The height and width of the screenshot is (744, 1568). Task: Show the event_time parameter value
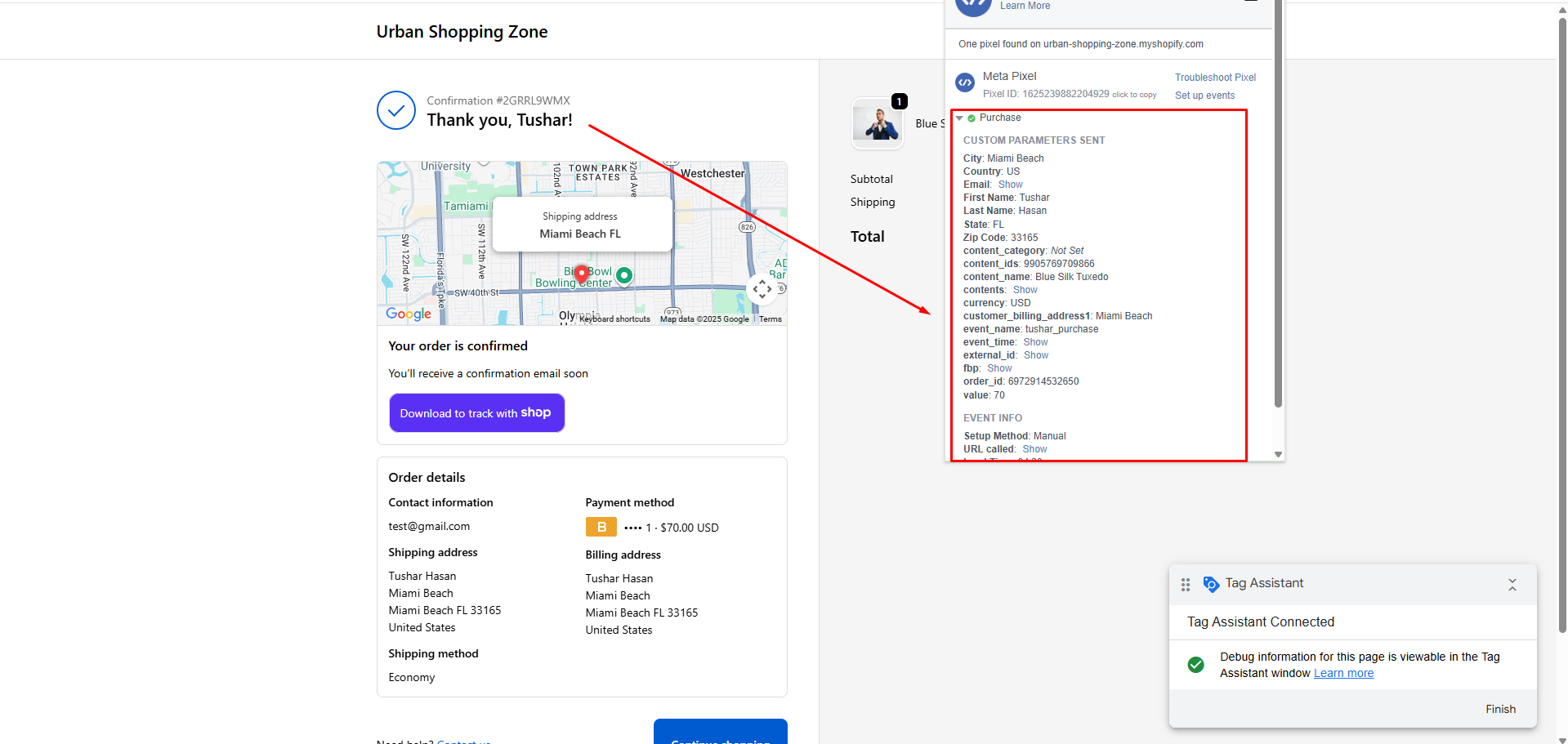coord(1034,341)
